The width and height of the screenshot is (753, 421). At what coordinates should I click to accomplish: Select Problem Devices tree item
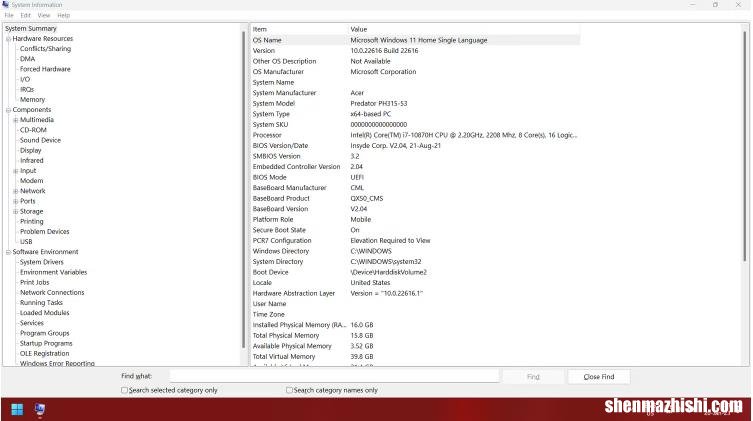click(x=45, y=231)
